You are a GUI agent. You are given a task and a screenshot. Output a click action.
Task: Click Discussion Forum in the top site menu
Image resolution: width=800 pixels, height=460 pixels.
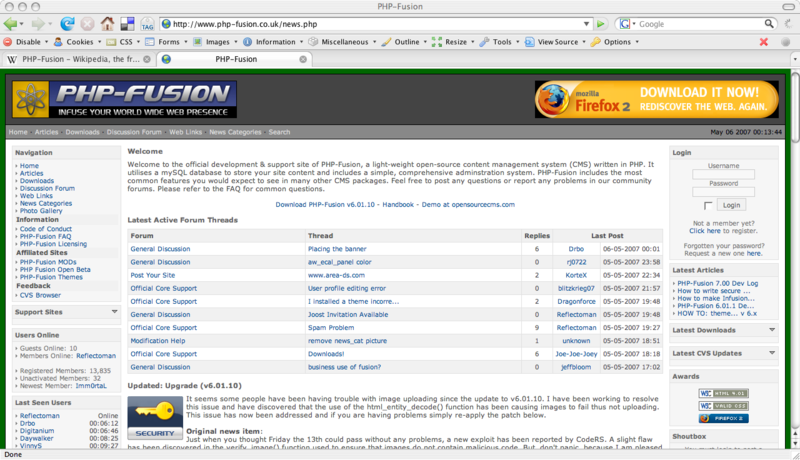tap(134, 132)
